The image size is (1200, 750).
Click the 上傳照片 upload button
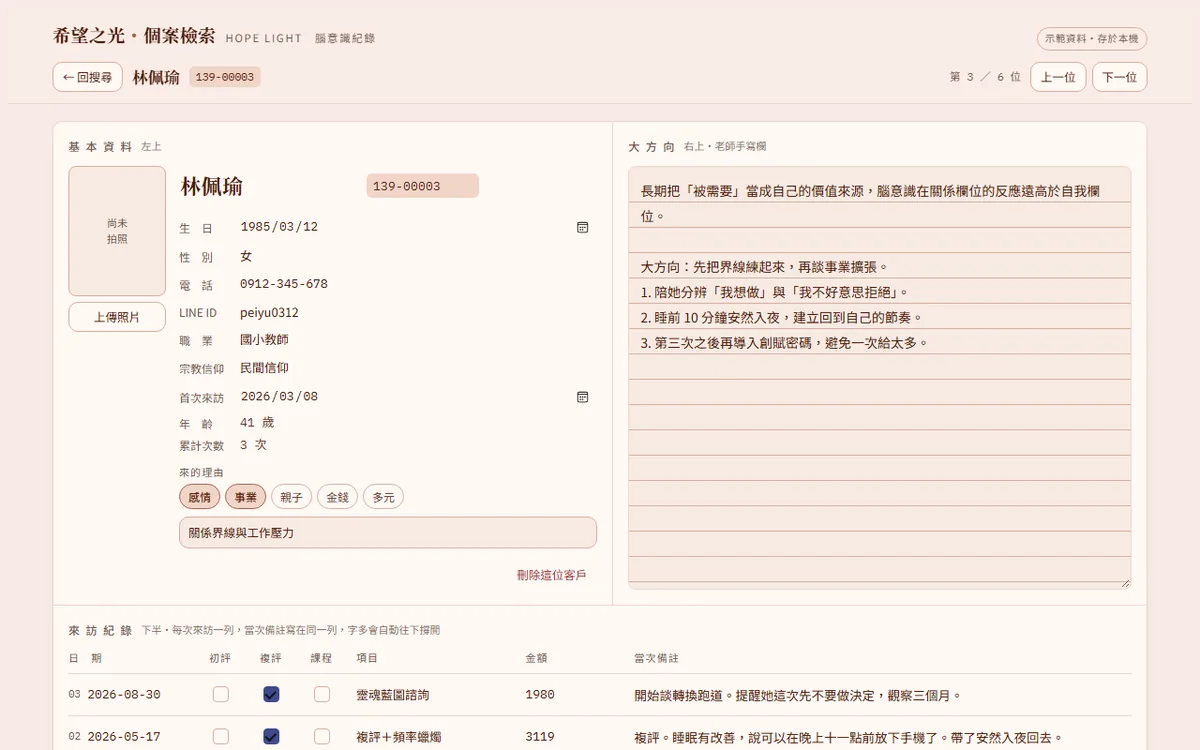coord(117,317)
